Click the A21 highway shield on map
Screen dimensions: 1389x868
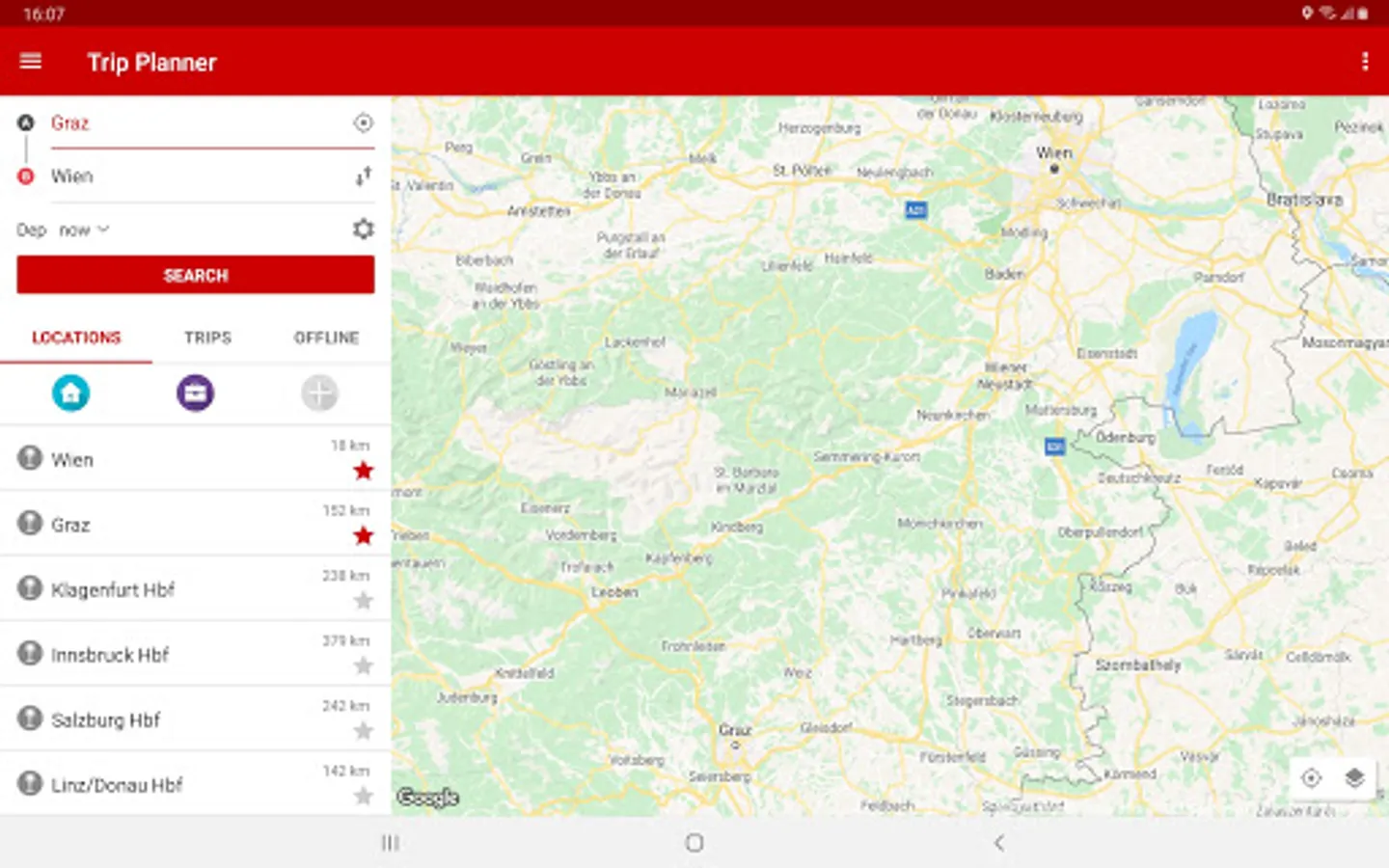click(x=916, y=209)
